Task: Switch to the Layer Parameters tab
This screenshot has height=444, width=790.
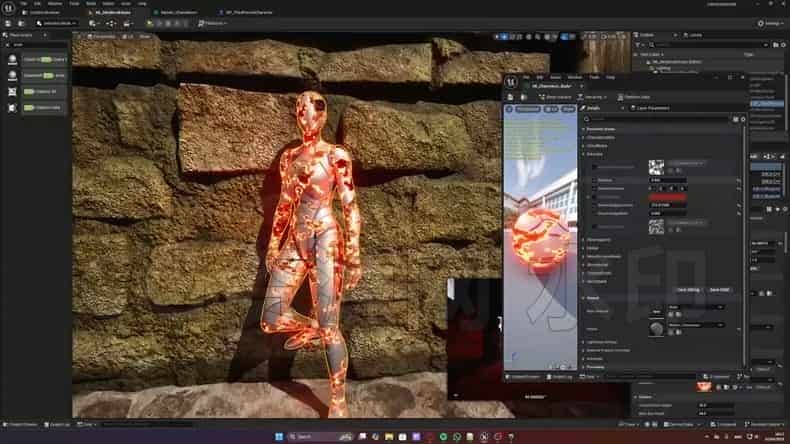Action: point(650,108)
